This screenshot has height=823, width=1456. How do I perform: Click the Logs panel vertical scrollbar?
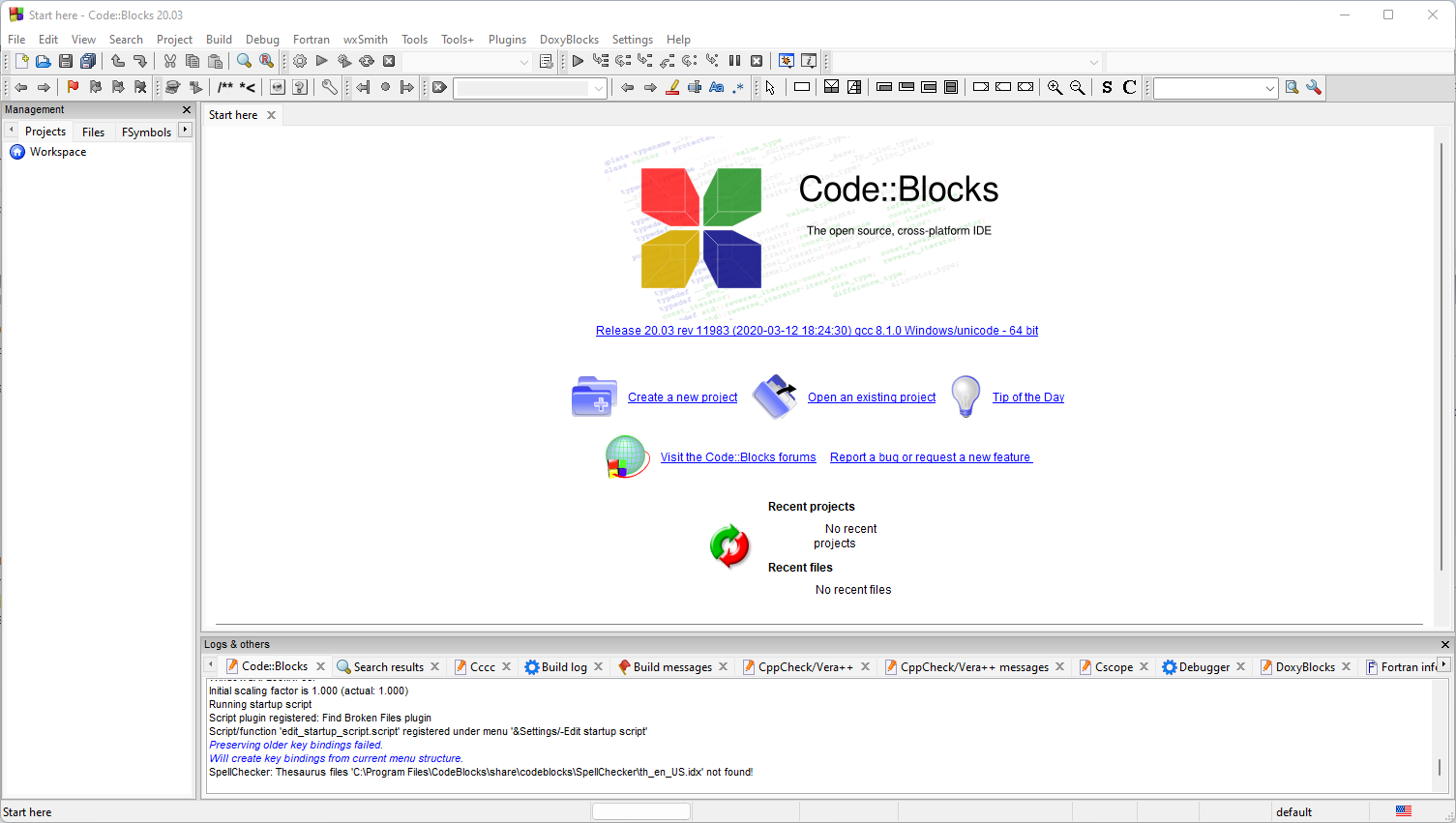coord(1439,766)
